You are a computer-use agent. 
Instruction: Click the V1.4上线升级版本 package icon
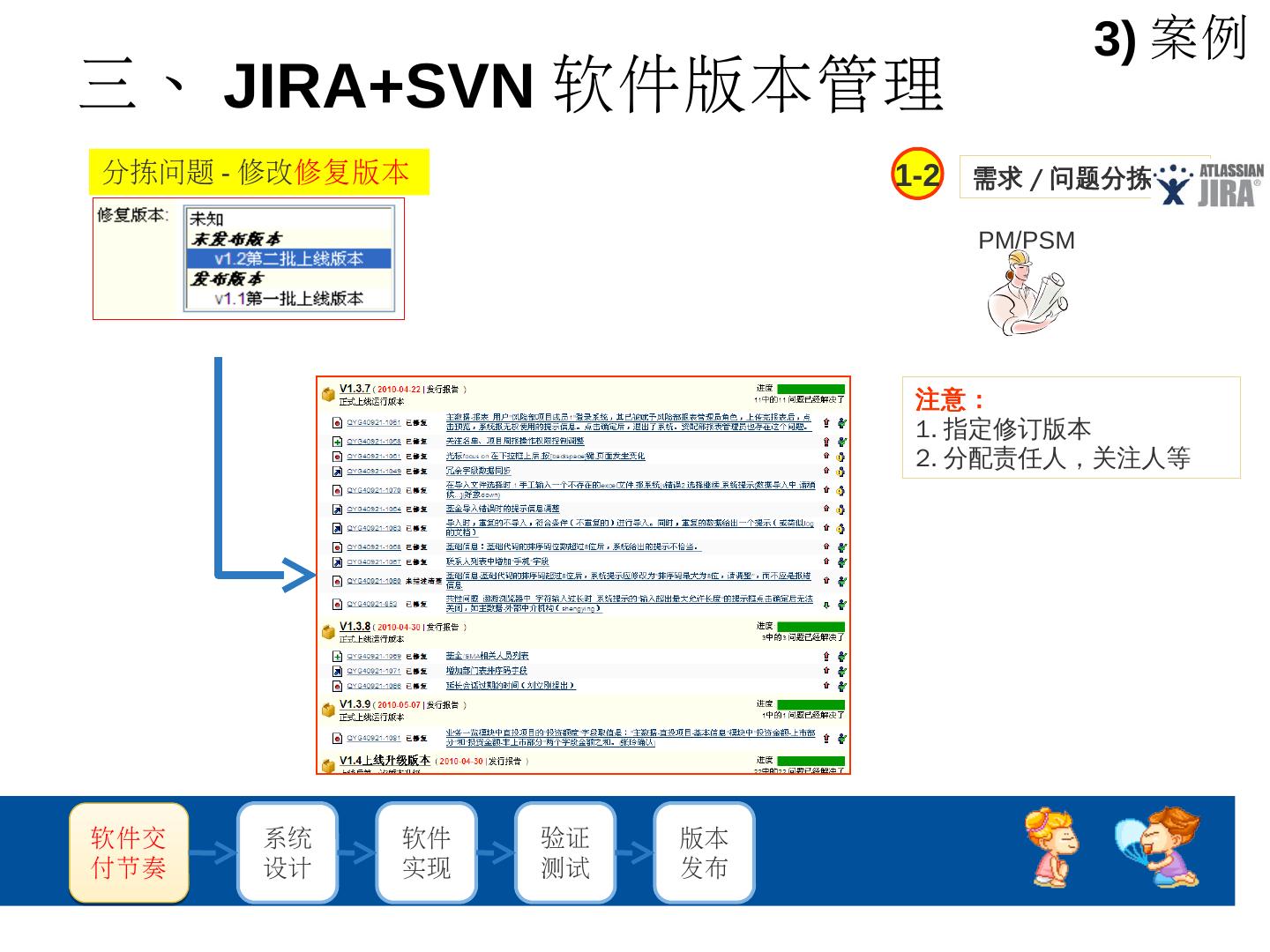point(328,765)
